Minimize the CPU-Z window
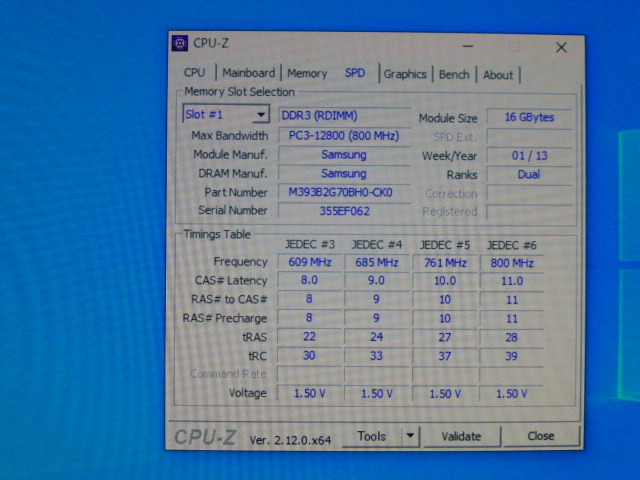Screen dimensions: 640x480 coord(468,46)
